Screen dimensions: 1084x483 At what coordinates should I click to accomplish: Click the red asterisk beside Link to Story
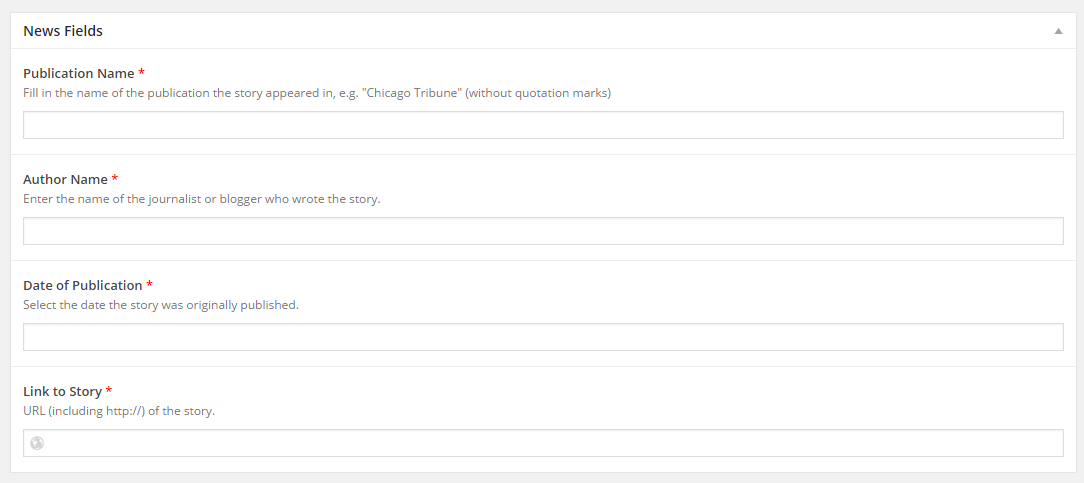(109, 391)
